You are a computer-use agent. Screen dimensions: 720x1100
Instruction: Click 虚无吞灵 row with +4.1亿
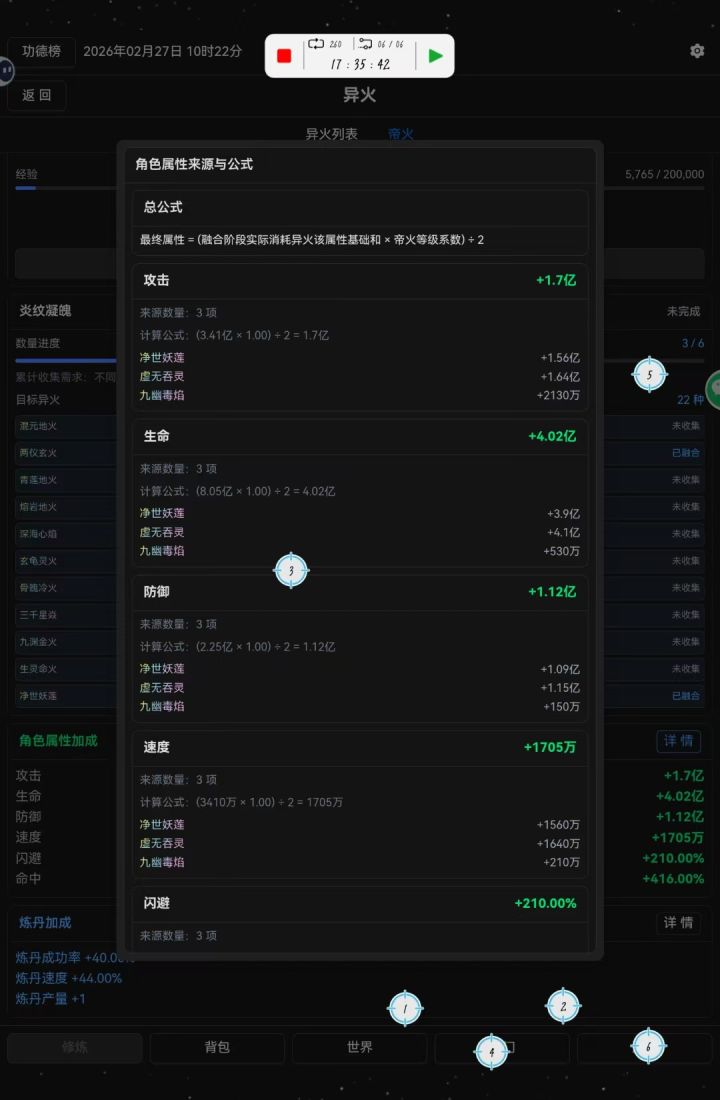pos(359,532)
